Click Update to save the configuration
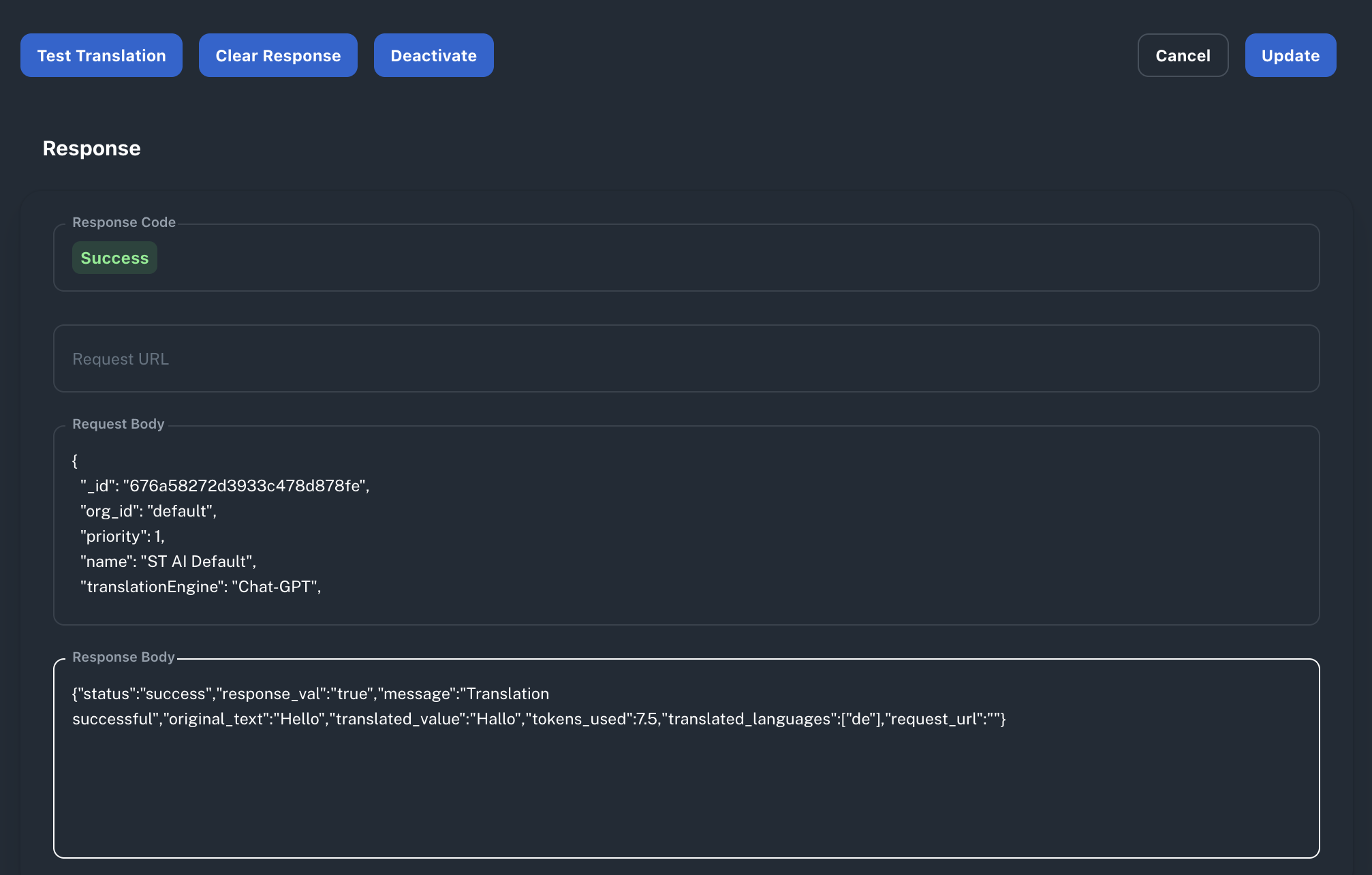Screen dimensions: 1372x875 (1290, 55)
